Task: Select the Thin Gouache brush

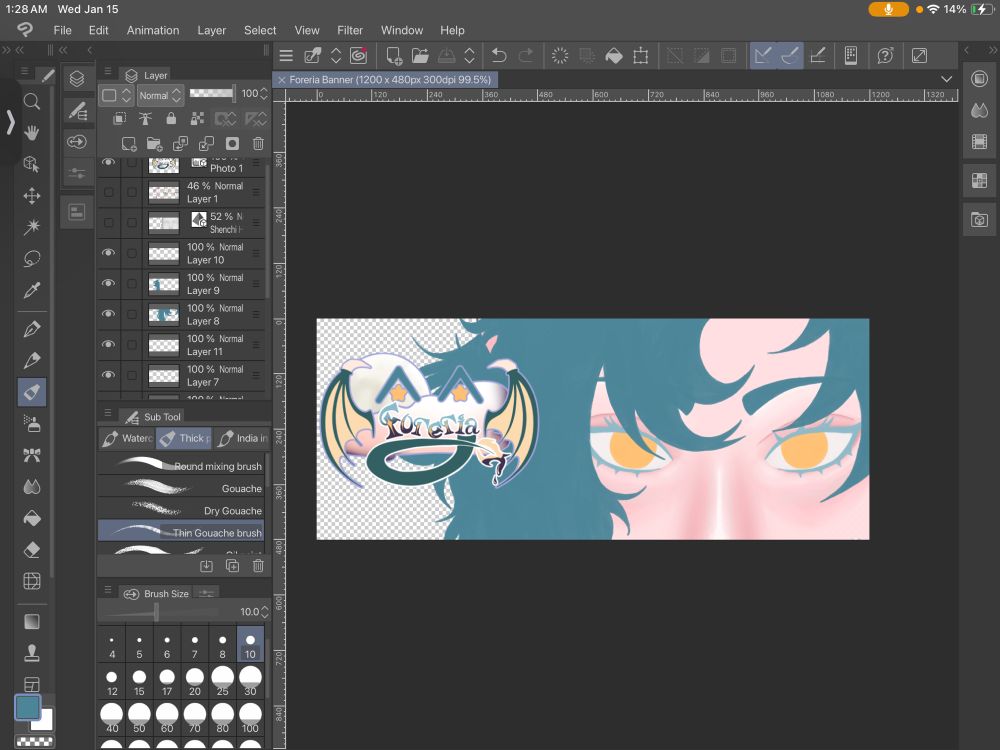Action: click(181, 533)
